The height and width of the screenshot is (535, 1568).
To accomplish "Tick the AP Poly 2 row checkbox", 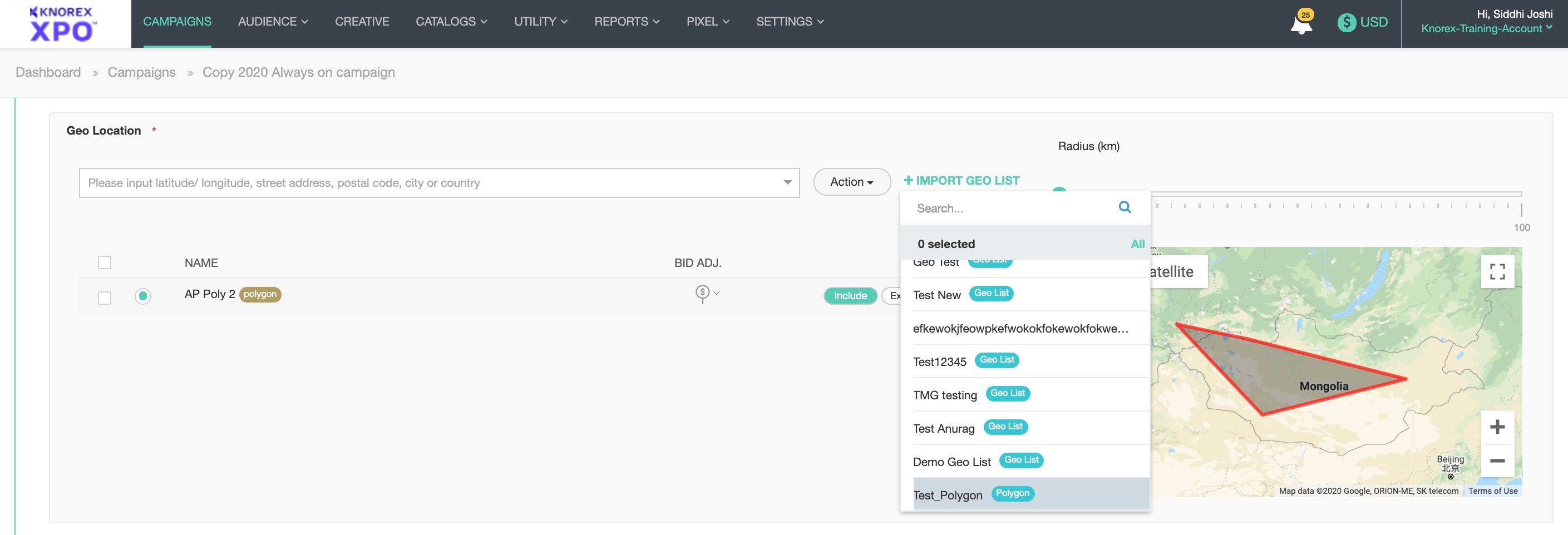I will coord(105,298).
